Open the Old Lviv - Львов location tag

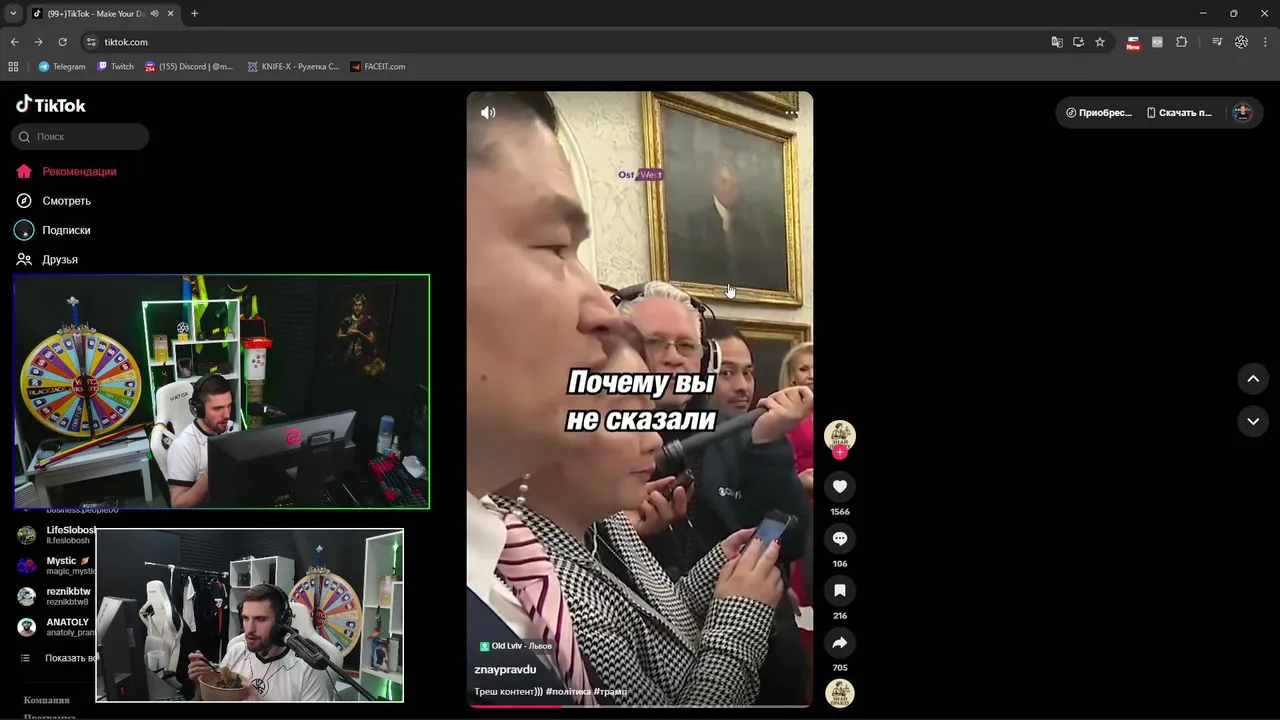[x=516, y=646]
